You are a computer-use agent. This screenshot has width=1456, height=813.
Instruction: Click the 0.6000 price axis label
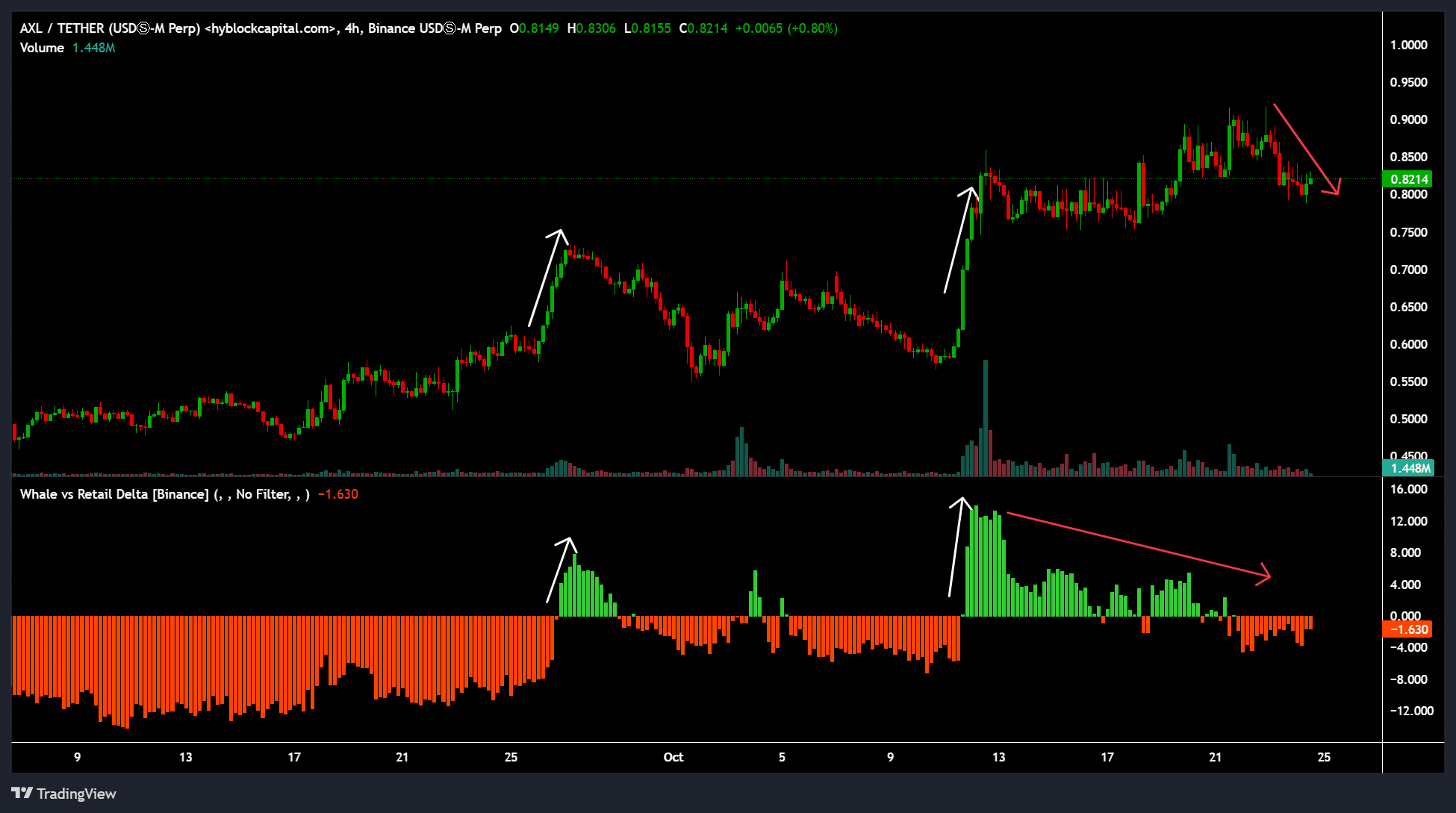[1408, 344]
